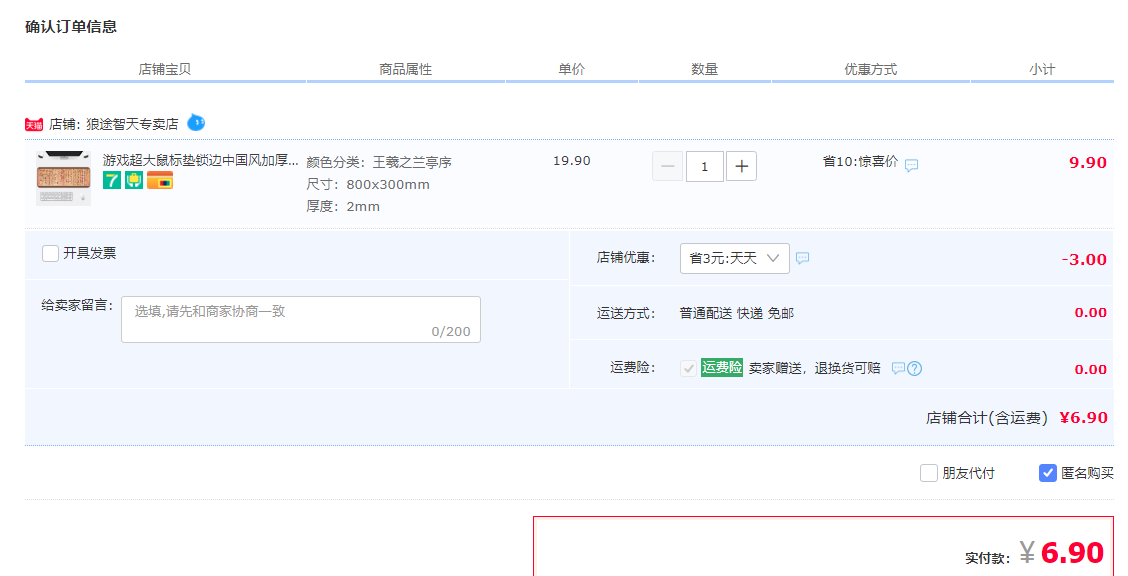Click the 厚度: 2mm attribute
Image resolution: width=1128 pixels, height=576 pixels.
pyautogui.click(x=342, y=206)
